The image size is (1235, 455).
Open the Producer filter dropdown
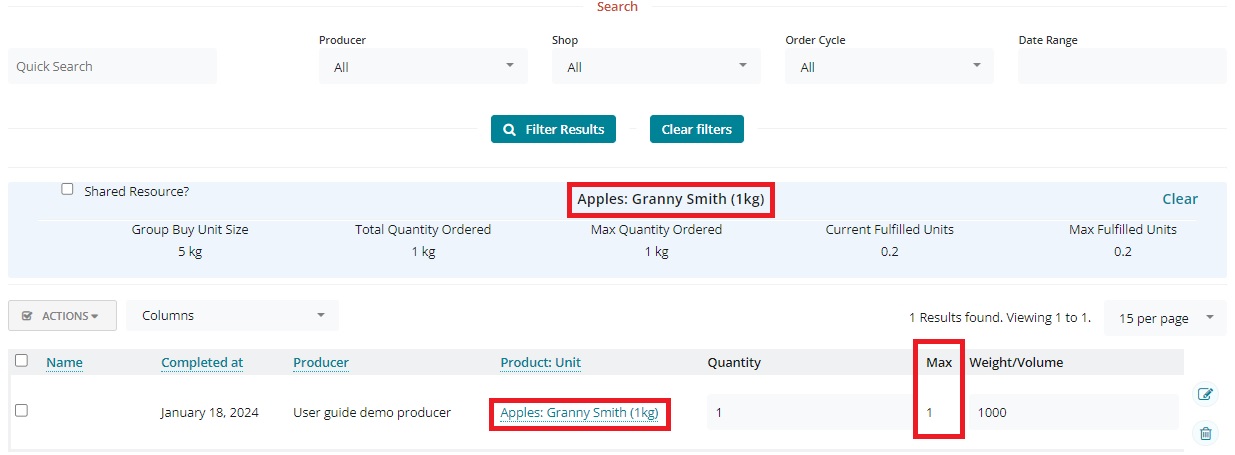pyautogui.click(x=423, y=67)
